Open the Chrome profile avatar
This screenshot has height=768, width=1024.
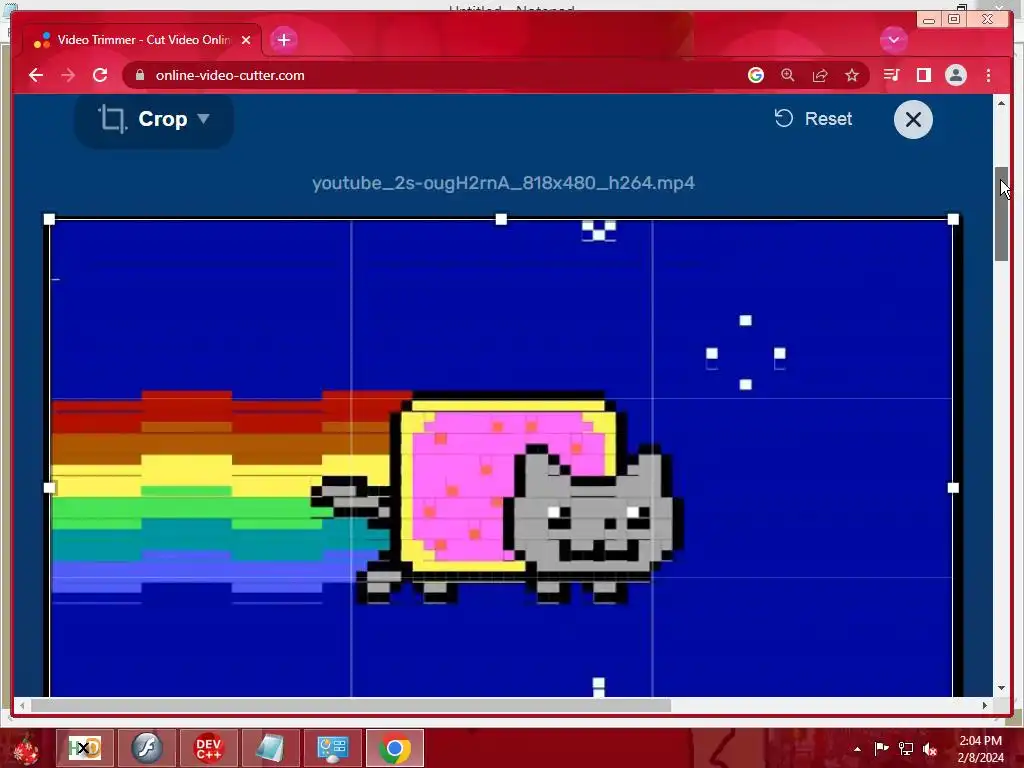(955, 75)
